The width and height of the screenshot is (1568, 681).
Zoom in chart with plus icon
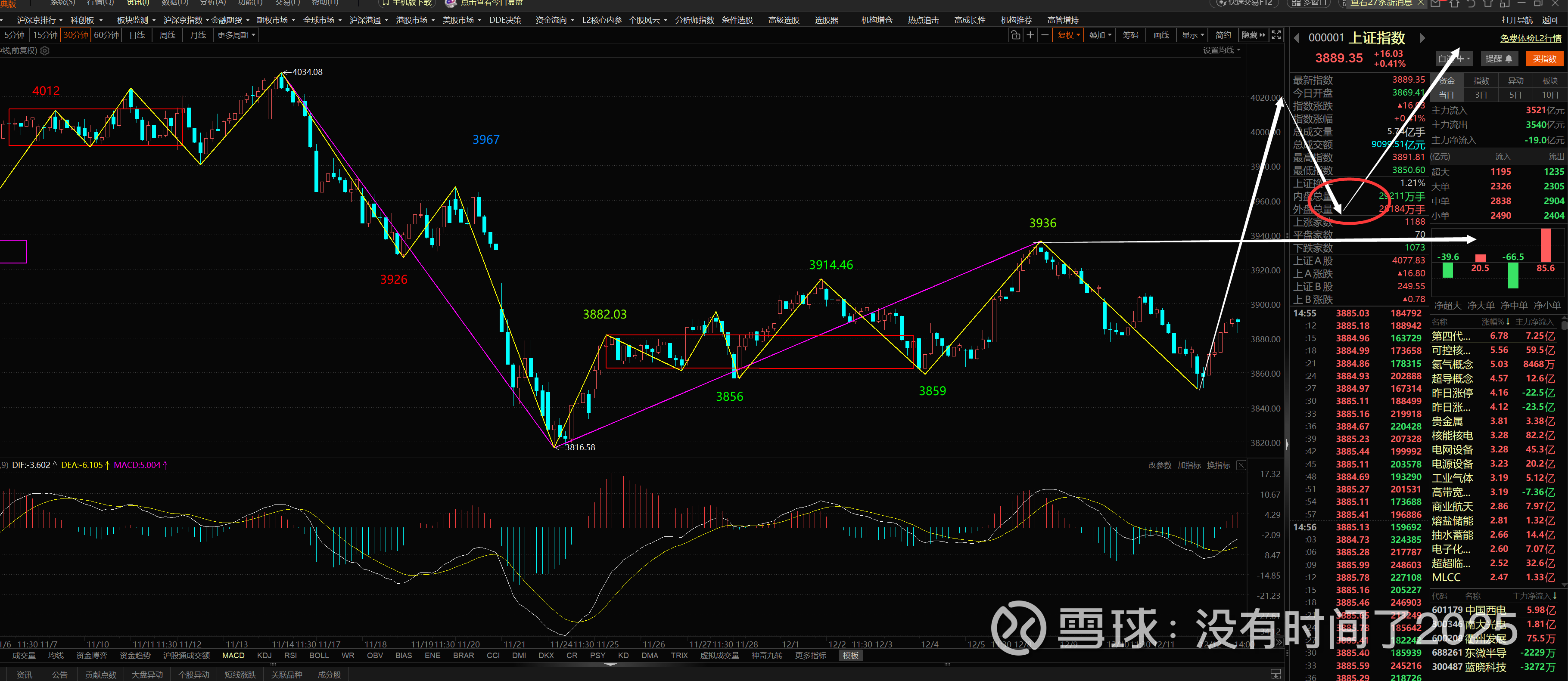click(x=1030, y=35)
